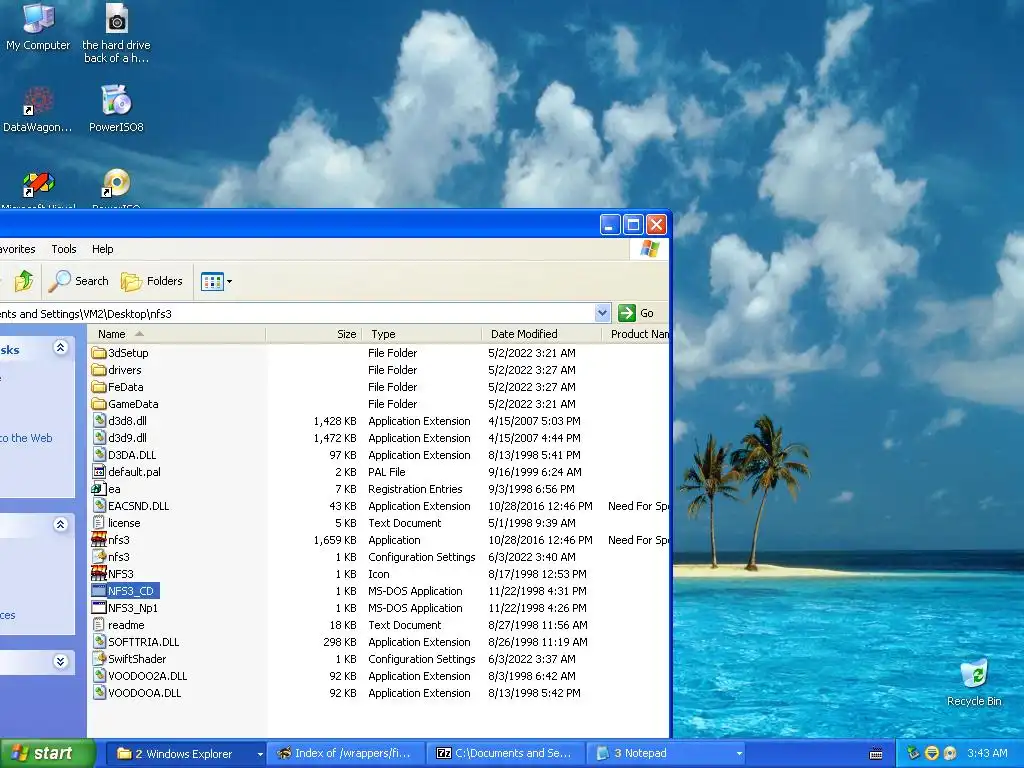The width and height of the screenshot is (1024, 768).
Task: Sort by Product Name column header
Action: coord(636,334)
